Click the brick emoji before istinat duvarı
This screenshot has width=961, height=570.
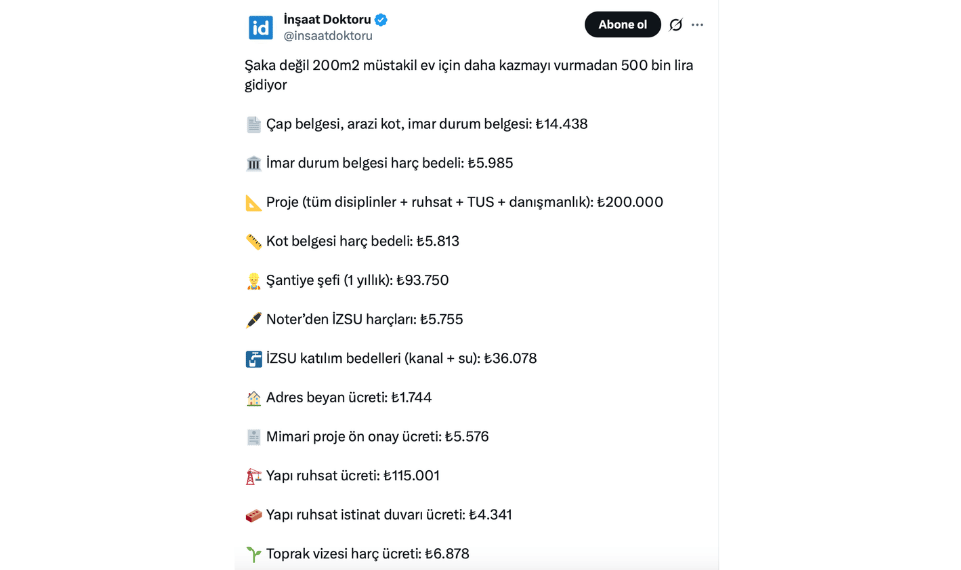point(254,515)
